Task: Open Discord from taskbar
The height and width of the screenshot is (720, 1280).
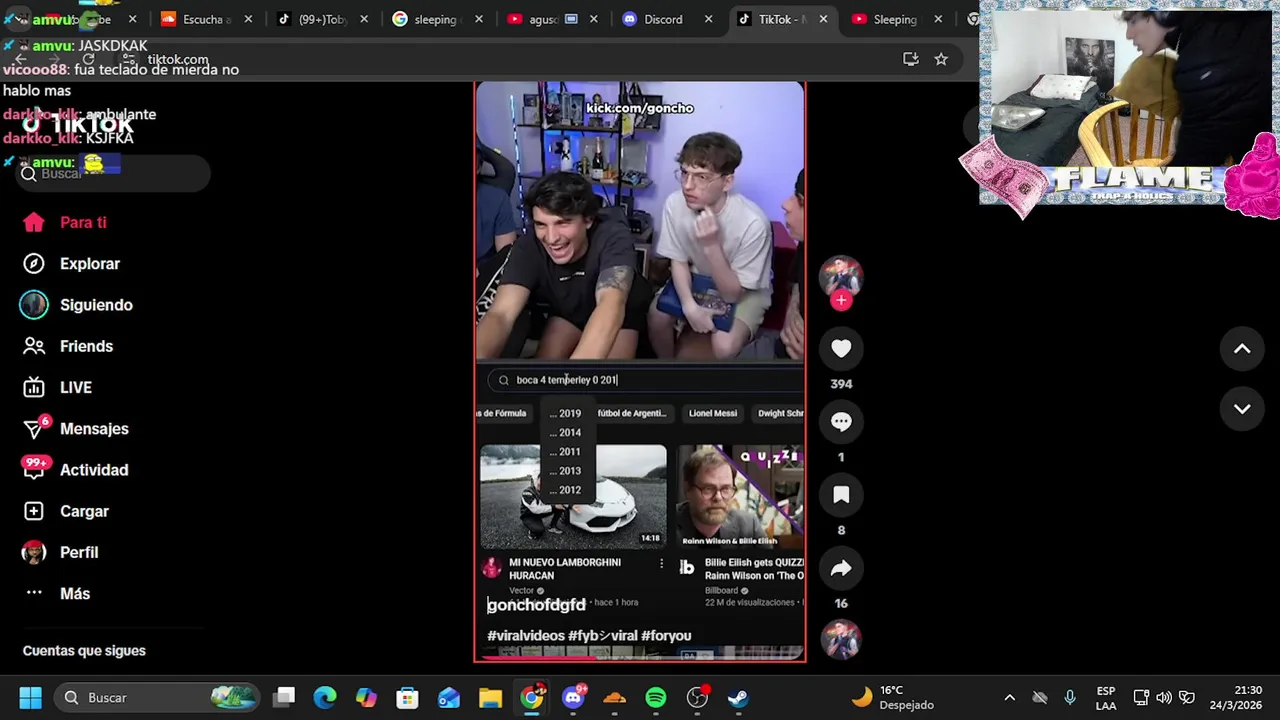Action: click(574, 697)
